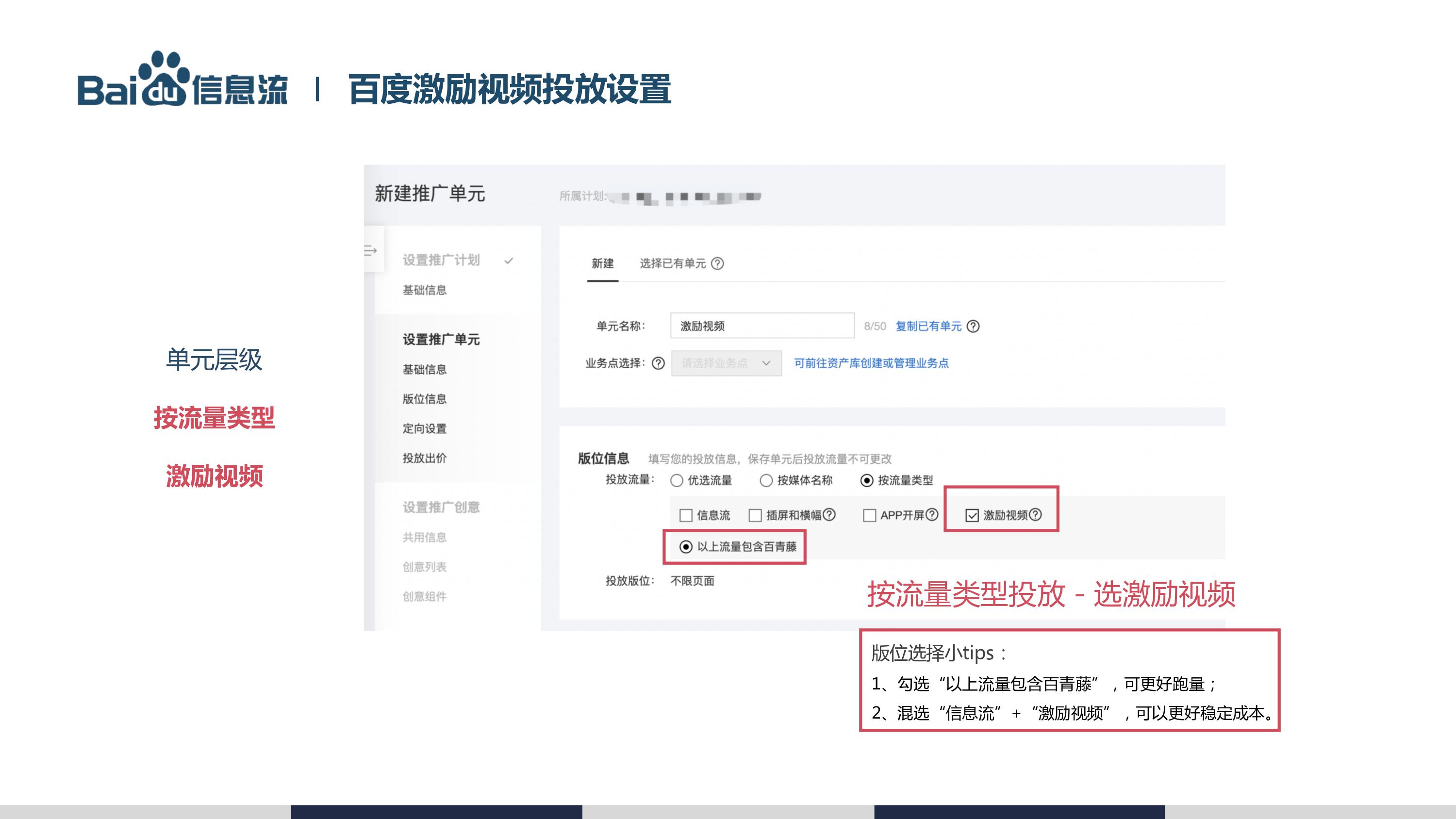Open help icon next to 选择已有单元
Image resolution: width=1456 pixels, height=819 pixels.
click(x=718, y=264)
